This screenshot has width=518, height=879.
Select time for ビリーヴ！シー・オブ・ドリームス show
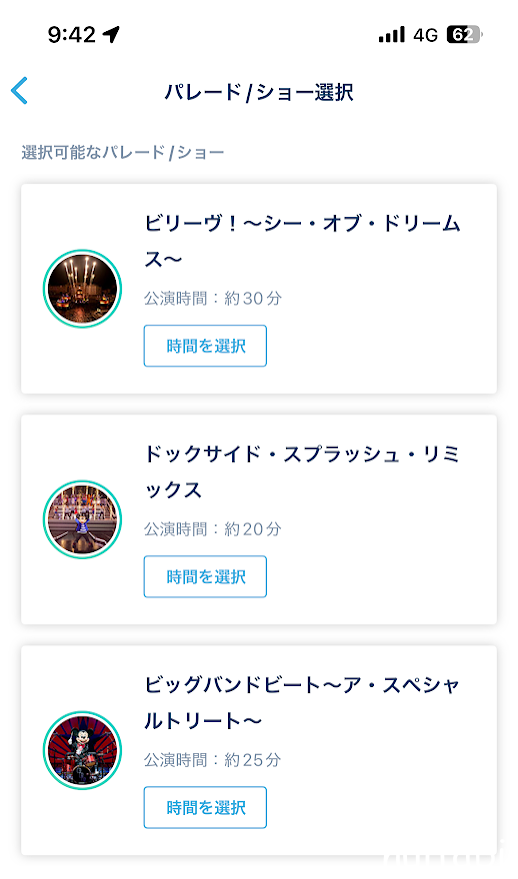pyautogui.click(x=205, y=346)
